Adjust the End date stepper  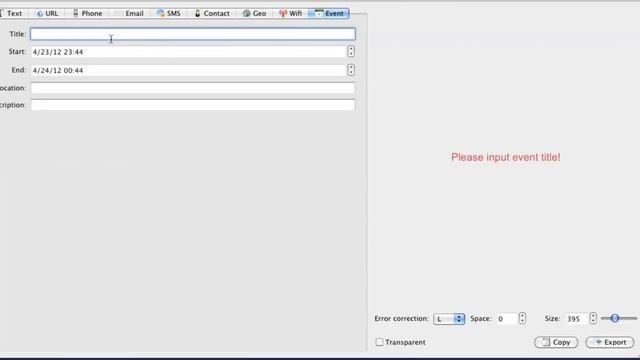pos(351,70)
